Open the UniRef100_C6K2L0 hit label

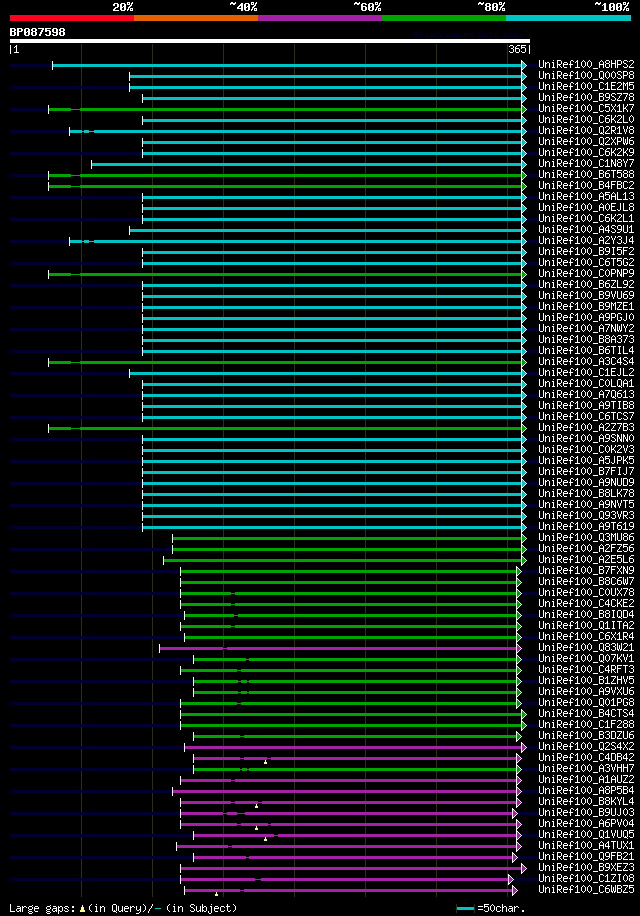[586, 119]
